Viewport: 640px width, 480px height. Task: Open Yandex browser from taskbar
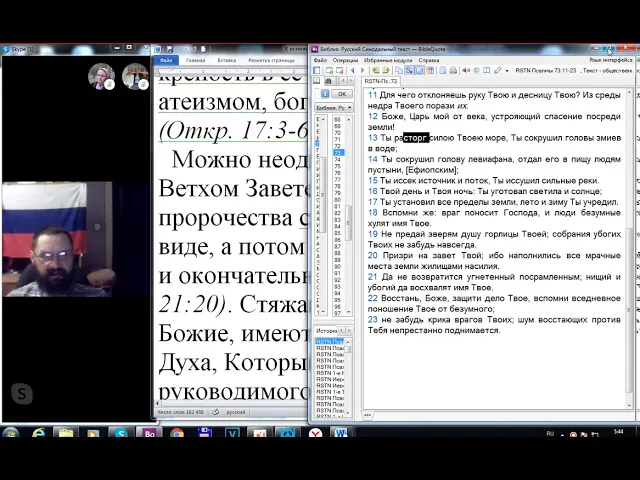(315, 433)
